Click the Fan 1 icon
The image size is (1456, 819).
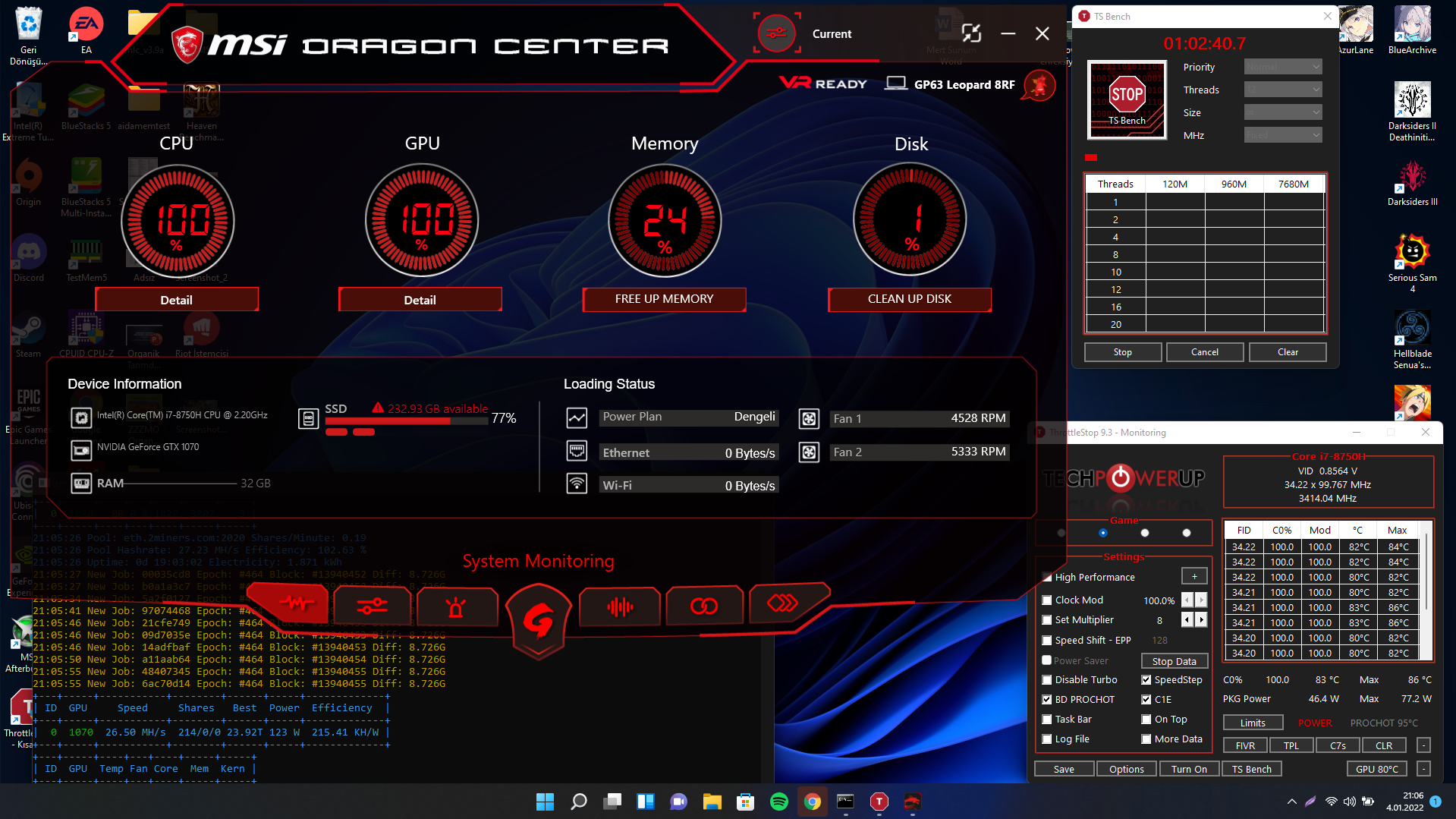click(x=809, y=418)
